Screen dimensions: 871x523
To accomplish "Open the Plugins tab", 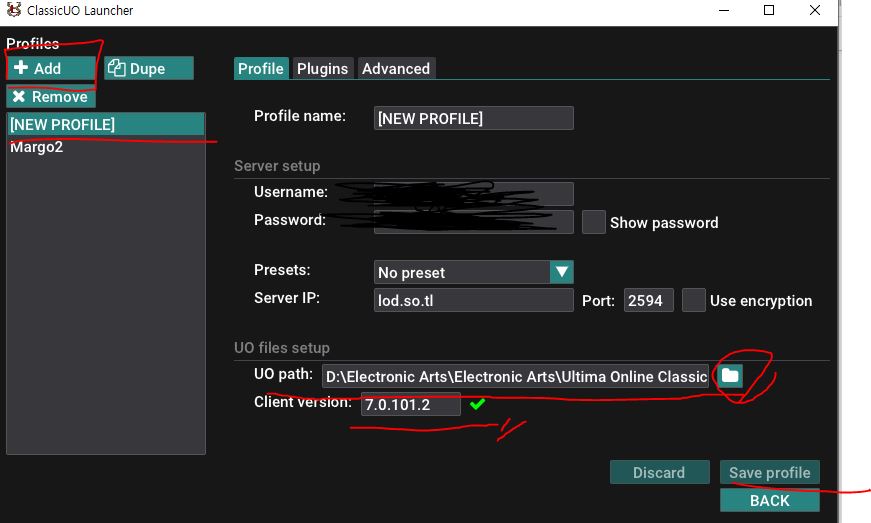I will 323,68.
